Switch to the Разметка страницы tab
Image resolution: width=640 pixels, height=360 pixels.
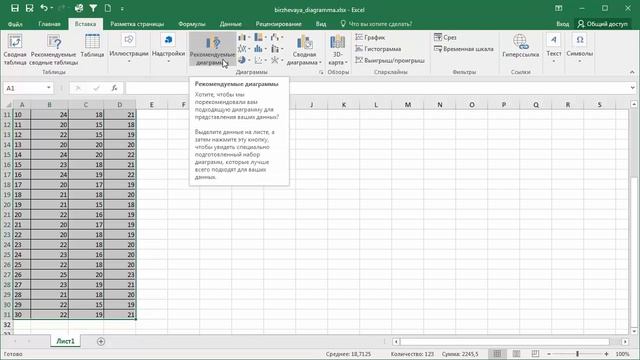pos(137,24)
